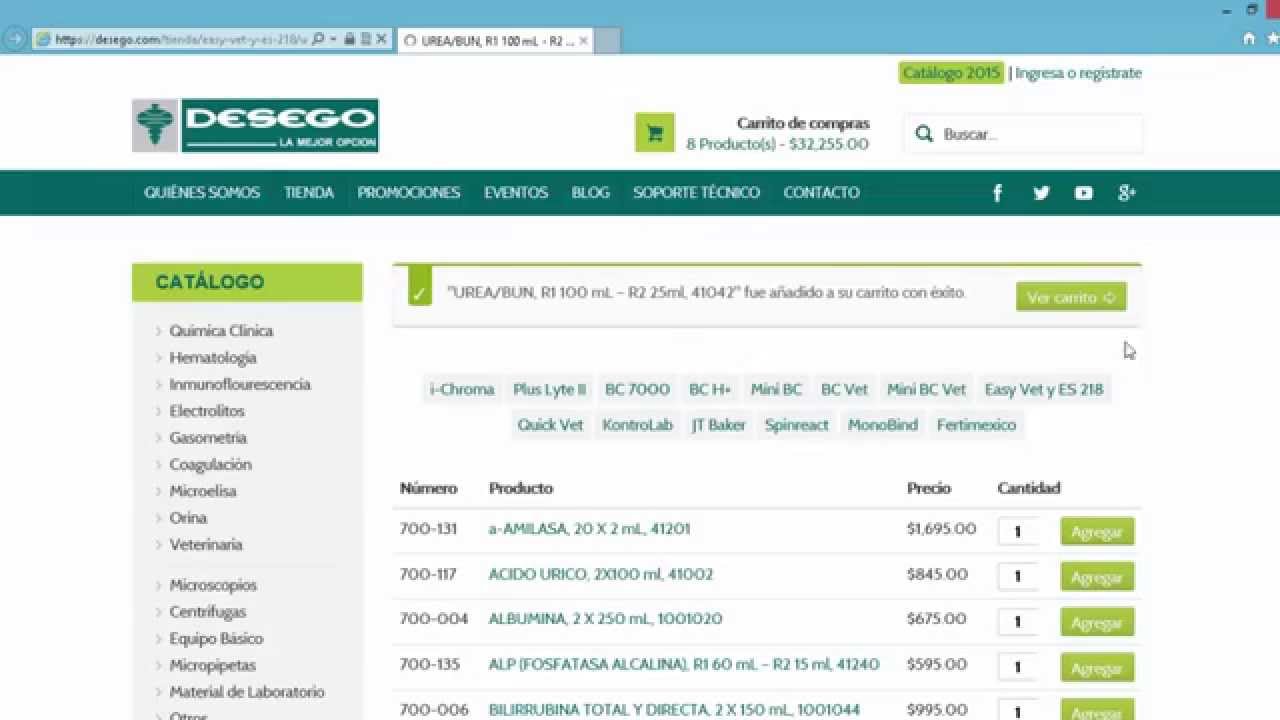Open Catálogo 2015 link
This screenshot has height=720, width=1280.
click(951, 73)
